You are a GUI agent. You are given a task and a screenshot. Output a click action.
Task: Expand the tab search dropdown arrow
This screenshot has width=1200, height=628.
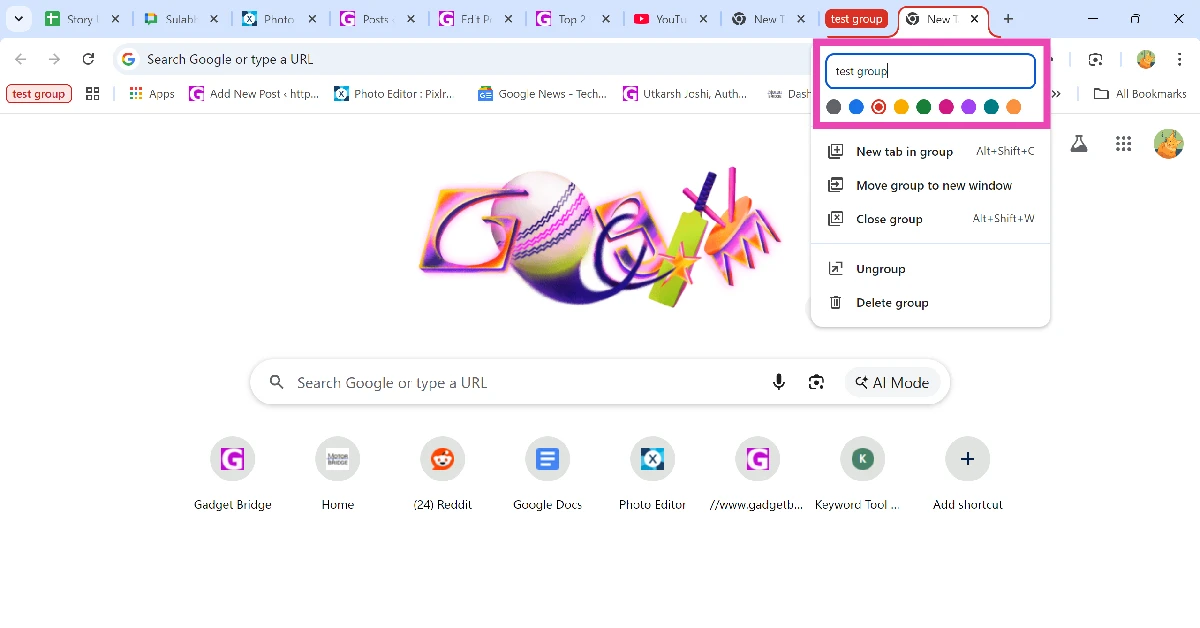click(x=18, y=19)
